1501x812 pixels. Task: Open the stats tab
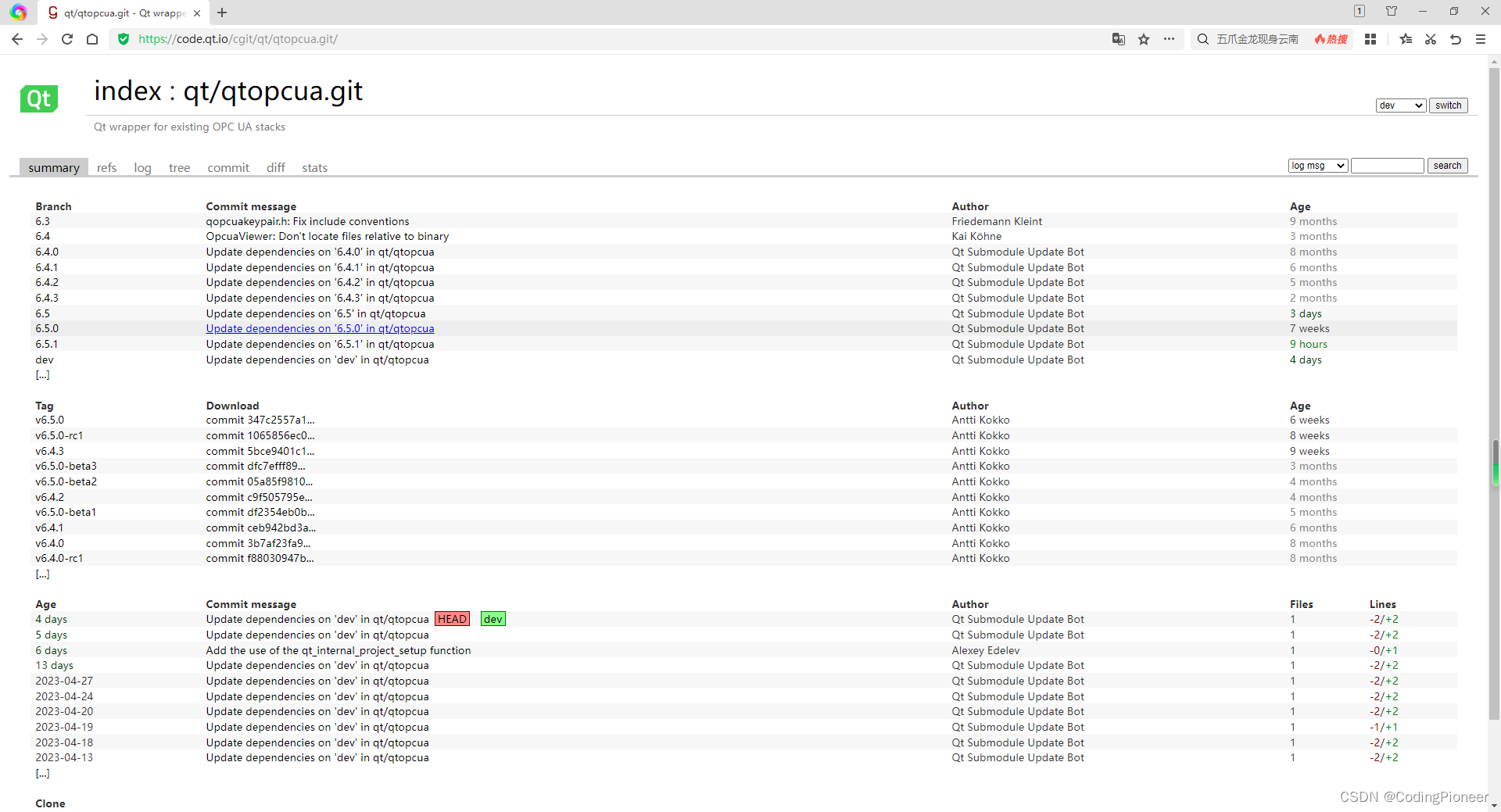314,167
